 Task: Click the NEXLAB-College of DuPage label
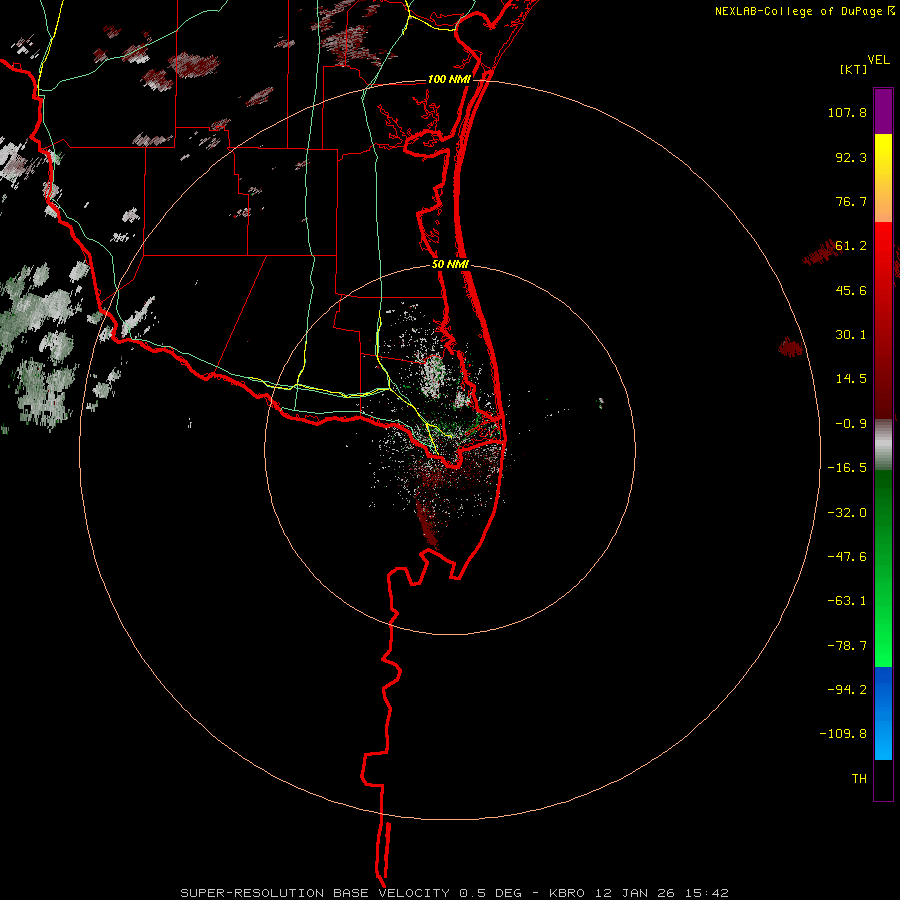tap(799, 11)
